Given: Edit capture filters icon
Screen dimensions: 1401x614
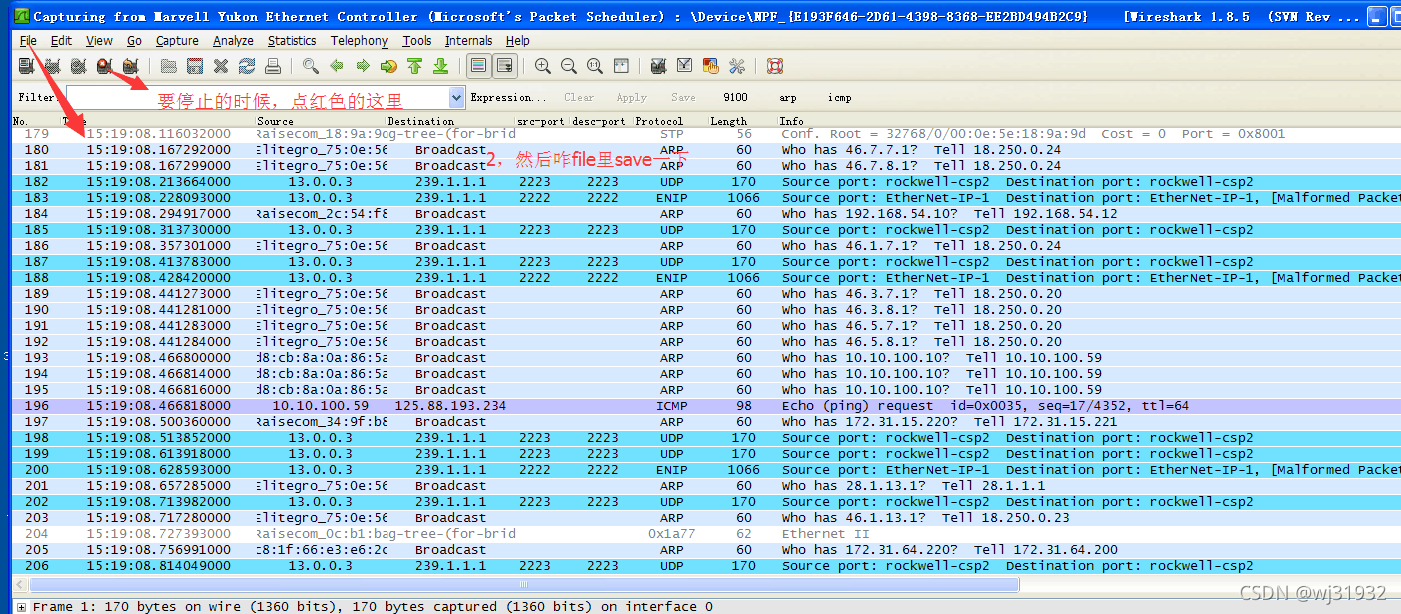Looking at the screenshot, I should pos(659,66).
